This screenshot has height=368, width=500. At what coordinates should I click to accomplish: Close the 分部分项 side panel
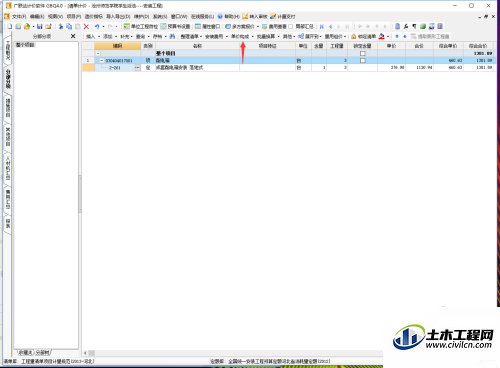[x=73, y=36]
